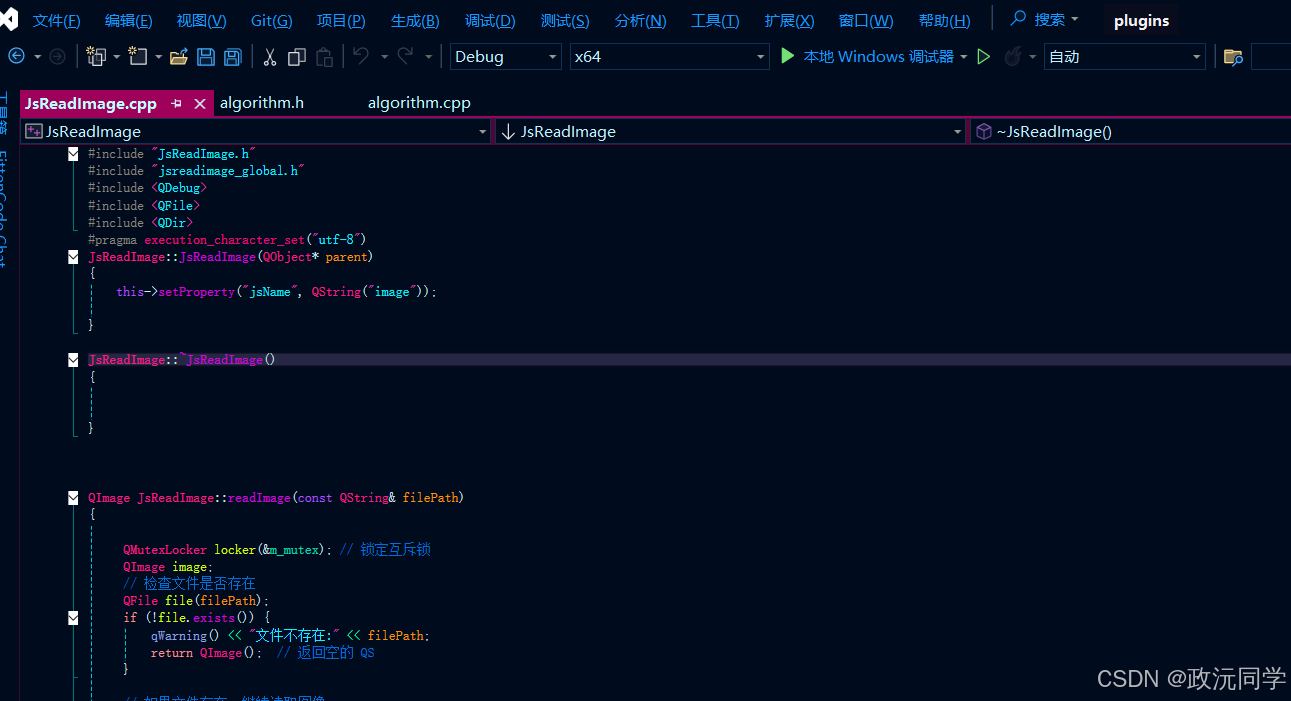
Task: Click the copy icon
Action: pyautogui.click(x=297, y=57)
